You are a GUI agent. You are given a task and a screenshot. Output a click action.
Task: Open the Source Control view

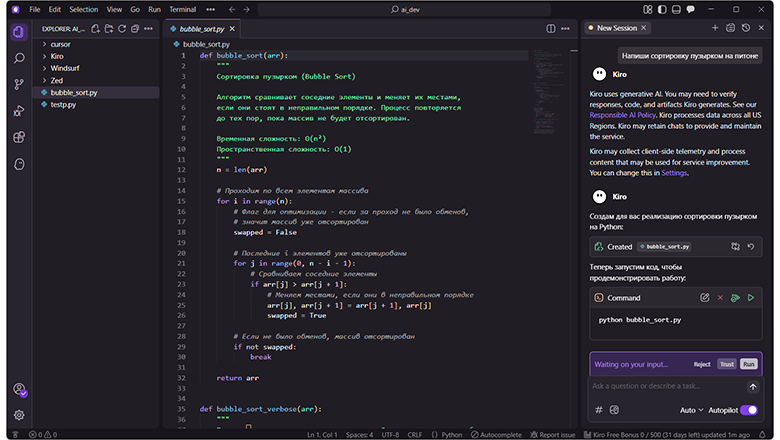pos(18,84)
